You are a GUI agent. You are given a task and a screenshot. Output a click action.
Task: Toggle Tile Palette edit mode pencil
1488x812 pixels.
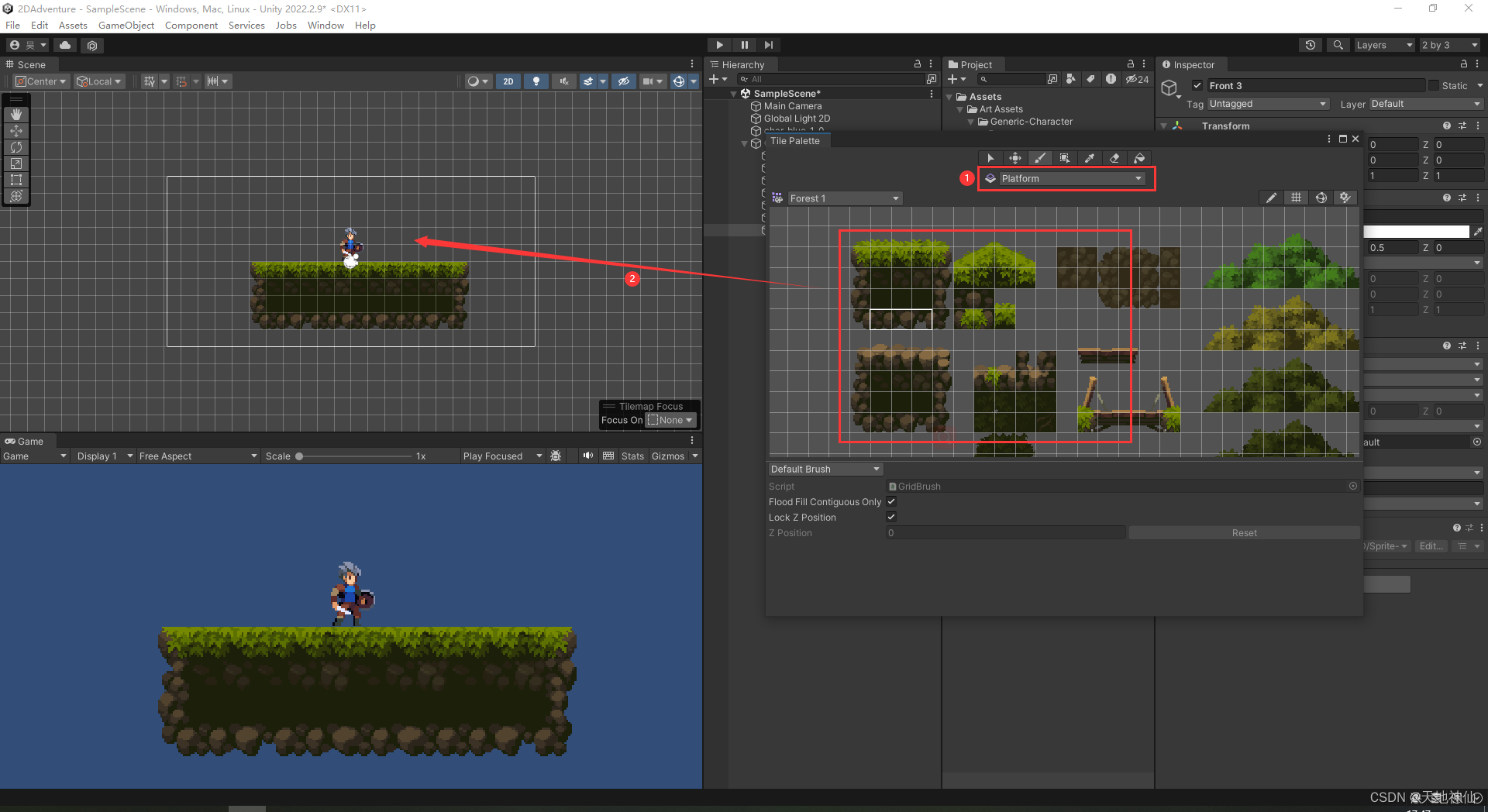click(1271, 198)
